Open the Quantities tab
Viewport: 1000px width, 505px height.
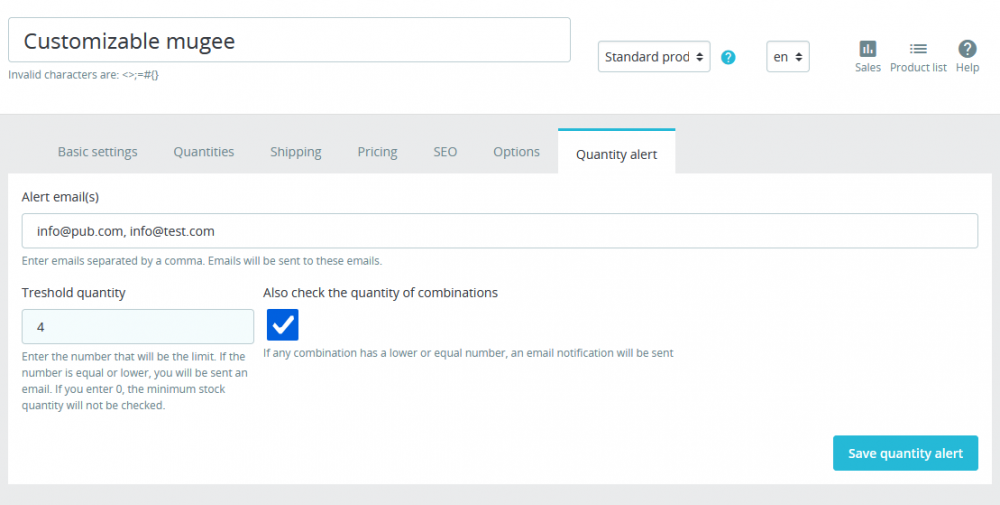point(204,152)
